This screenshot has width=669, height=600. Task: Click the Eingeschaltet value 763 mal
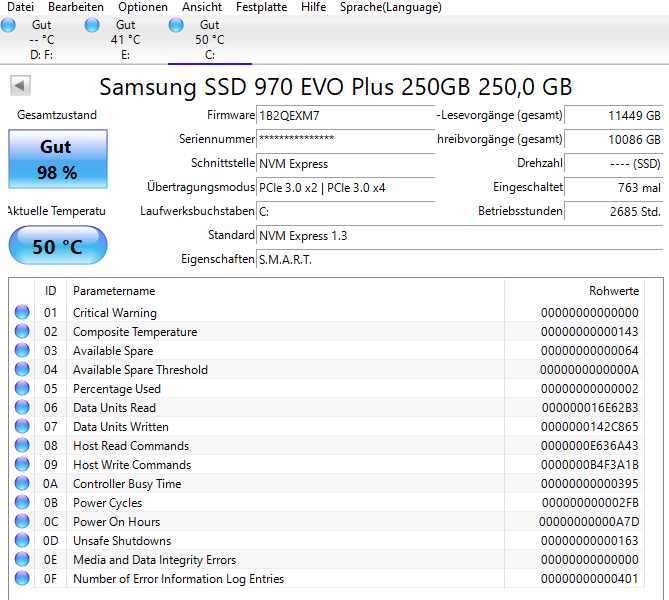point(614,187)
